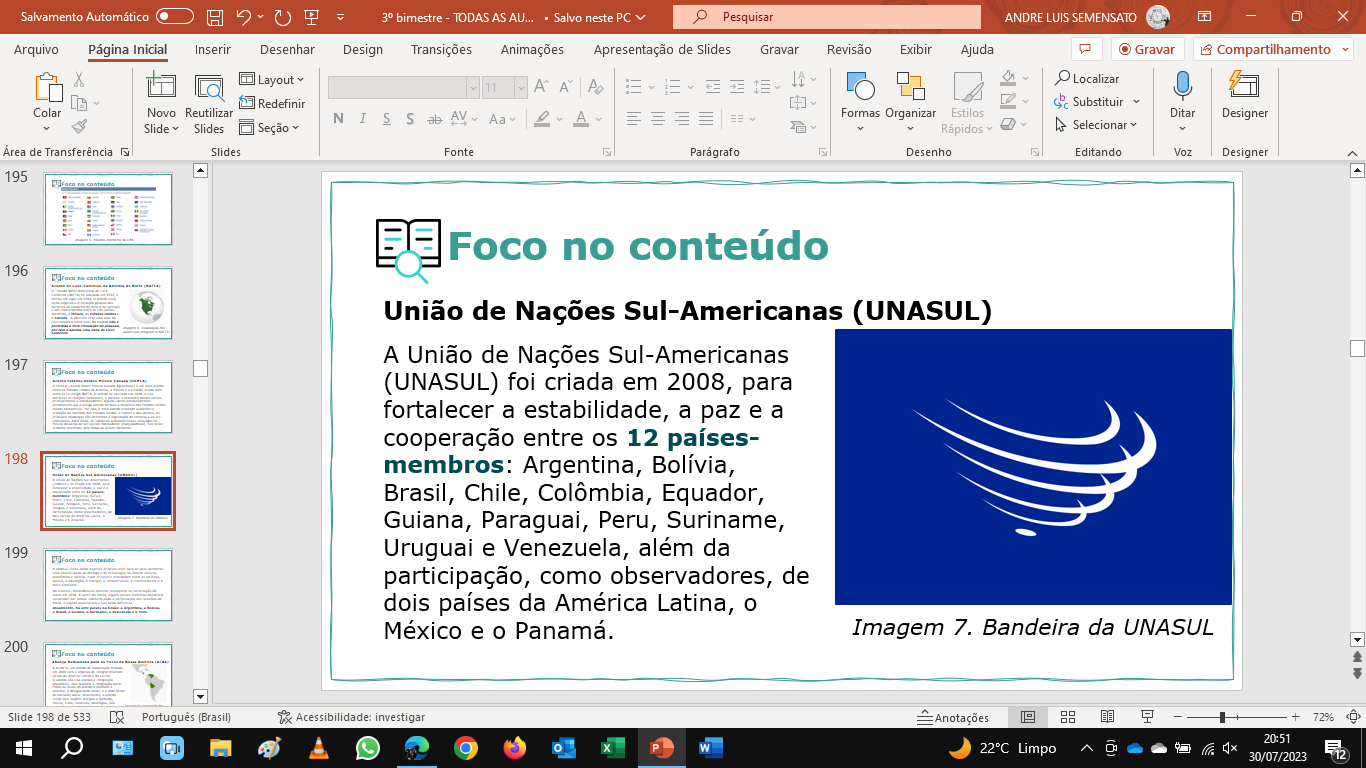The width and height of the screenshot is (1366, 768).
Task: Click the Normal view icon in status bar
Action: tap(1027, 717)
